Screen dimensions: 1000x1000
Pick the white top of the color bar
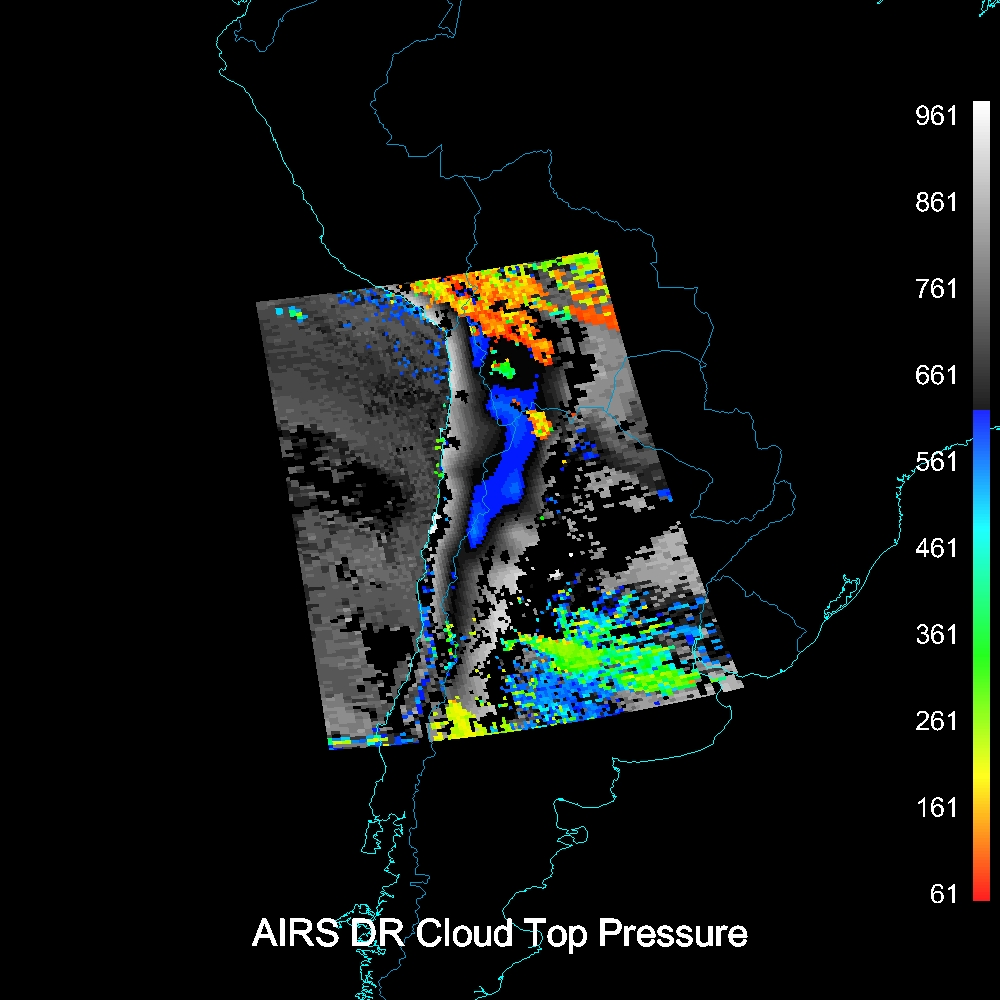click(x=980, y=108)
